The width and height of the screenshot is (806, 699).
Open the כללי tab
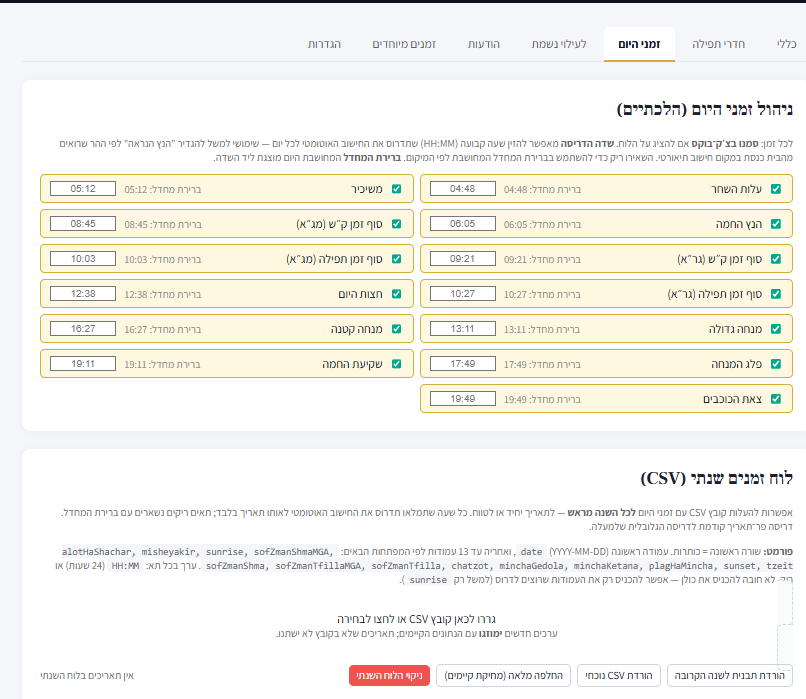786,45
